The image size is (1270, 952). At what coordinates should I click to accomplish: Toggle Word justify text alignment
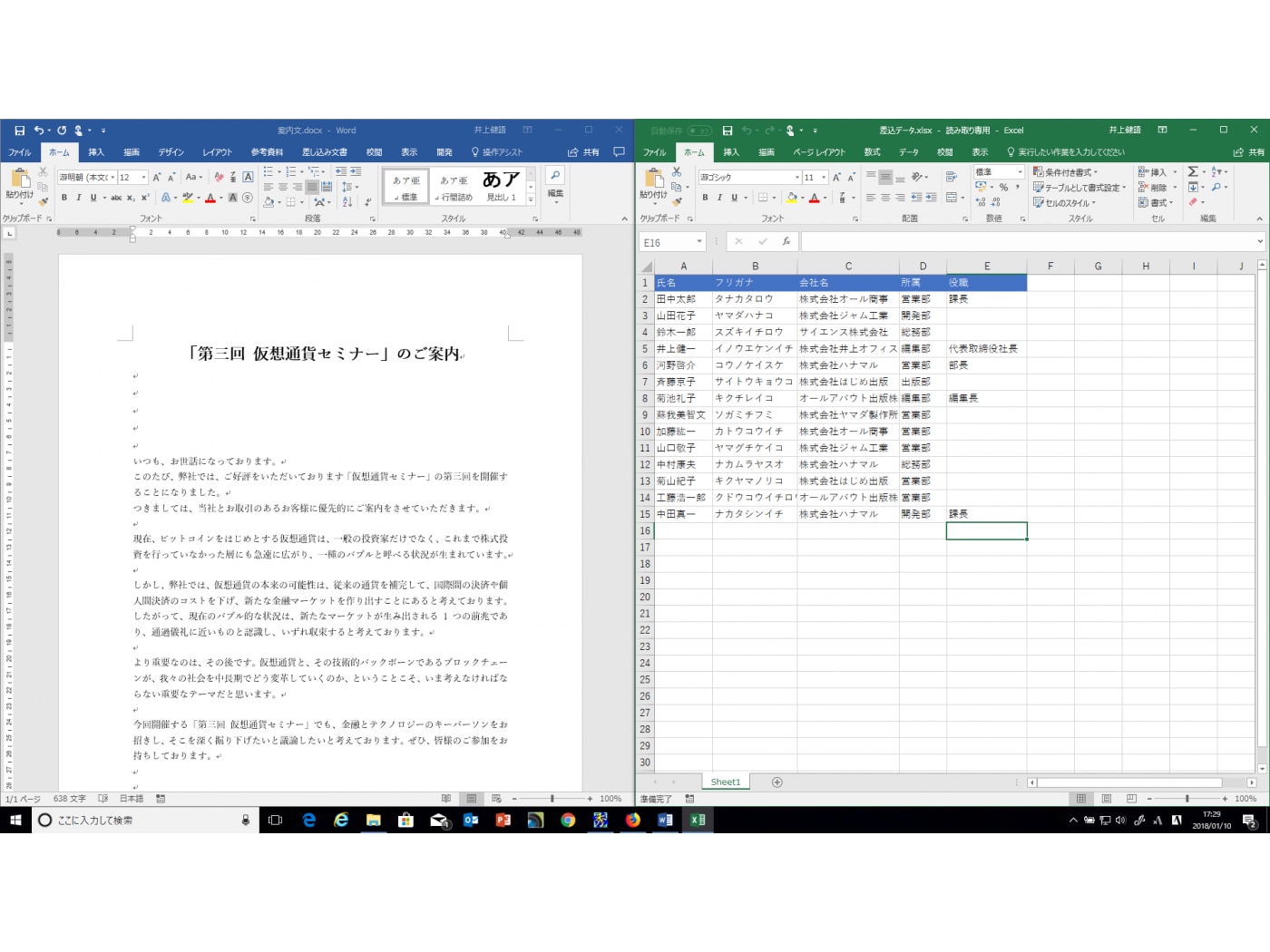coord(312,187)
